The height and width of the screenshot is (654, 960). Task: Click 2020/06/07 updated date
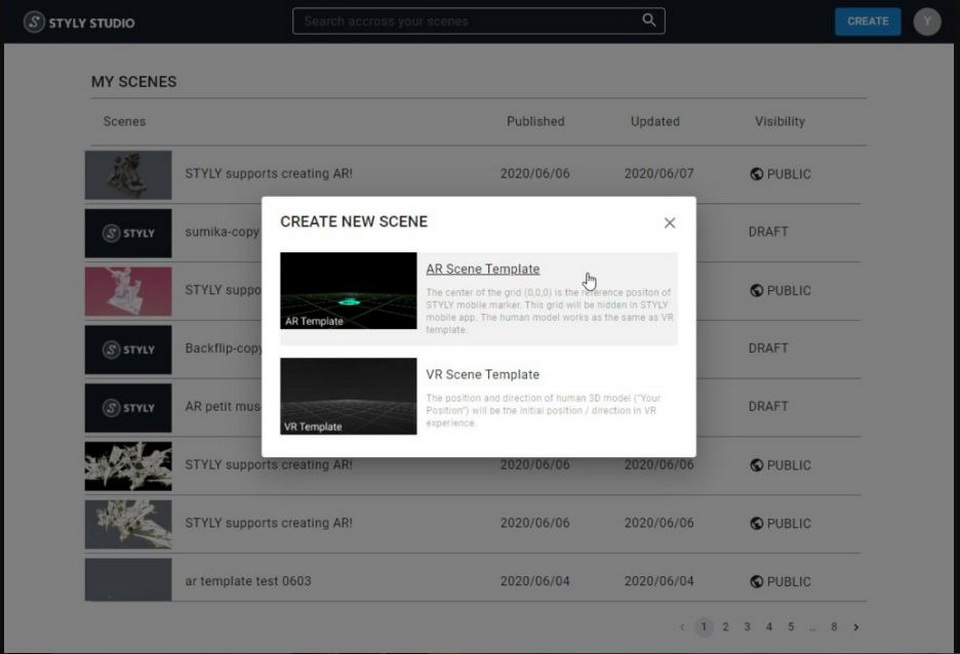[x=659, y=173]
